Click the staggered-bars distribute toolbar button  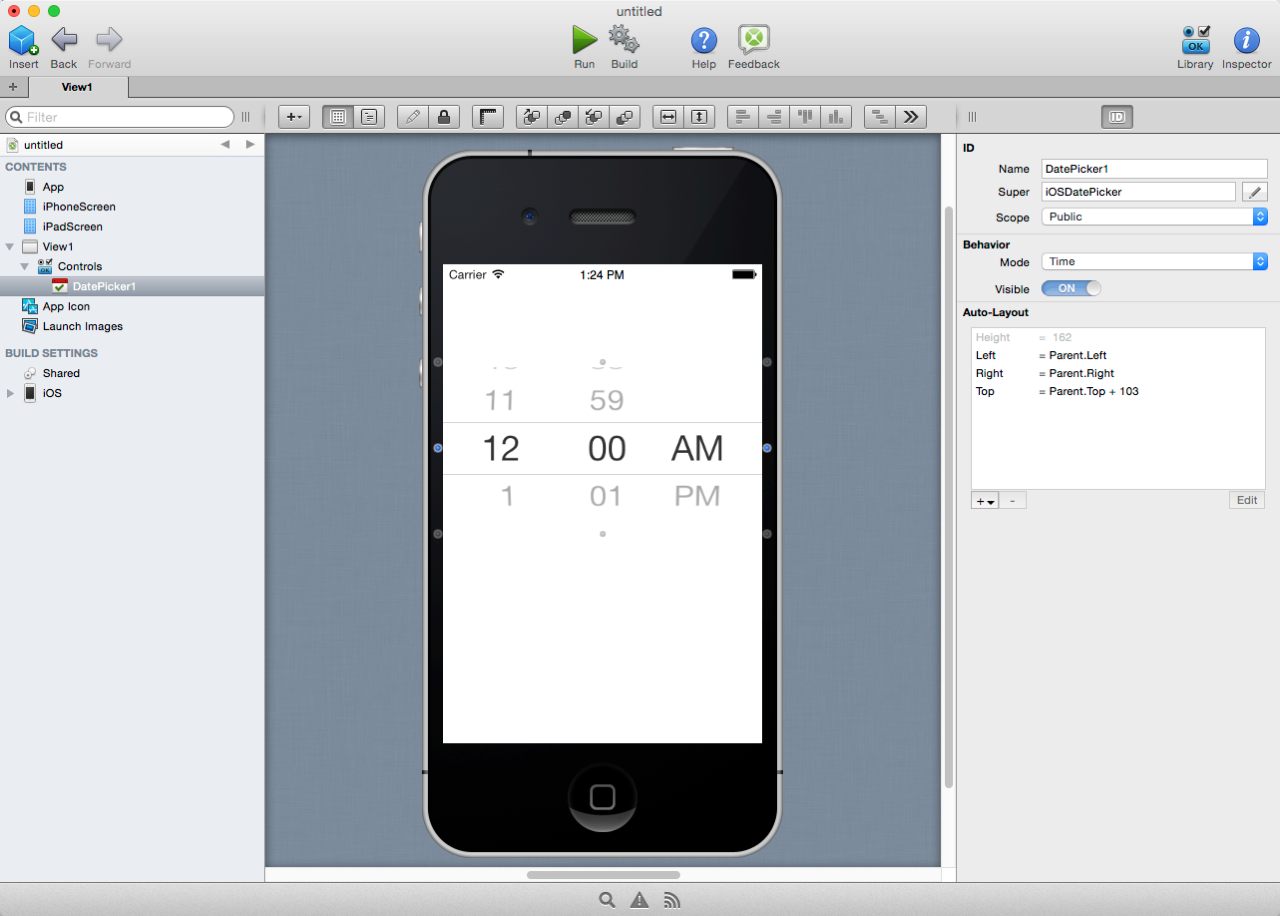pos(879,117)
